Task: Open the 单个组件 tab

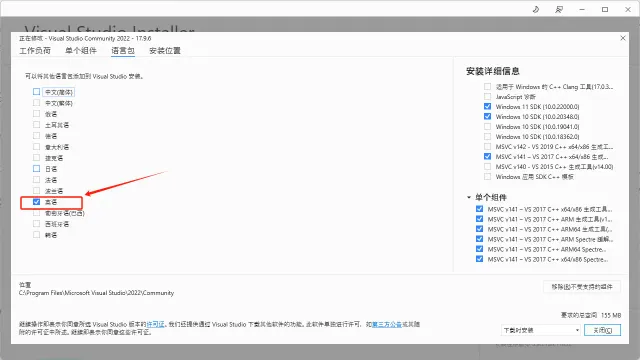Action: pyautogui.click(x=81, y=51)
